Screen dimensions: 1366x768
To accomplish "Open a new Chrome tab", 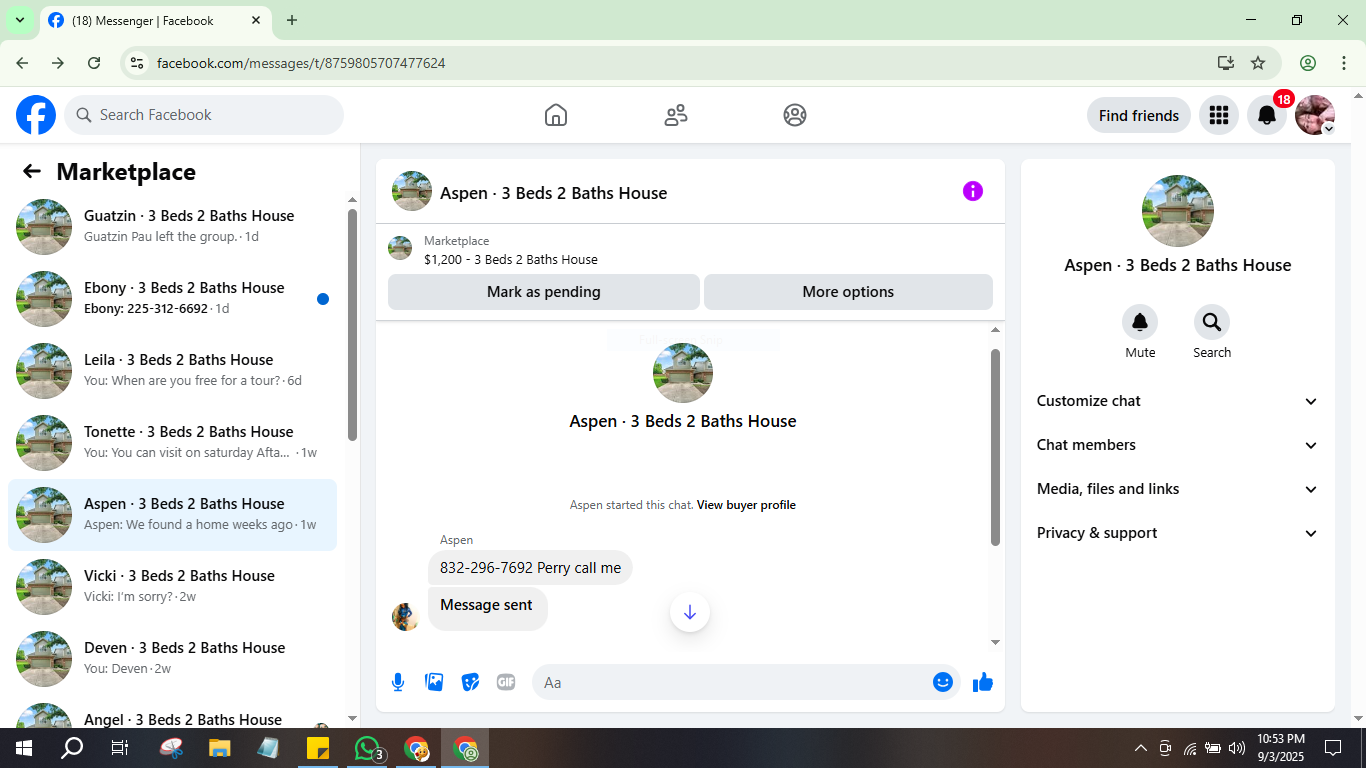I will click(x=292, y=20).
